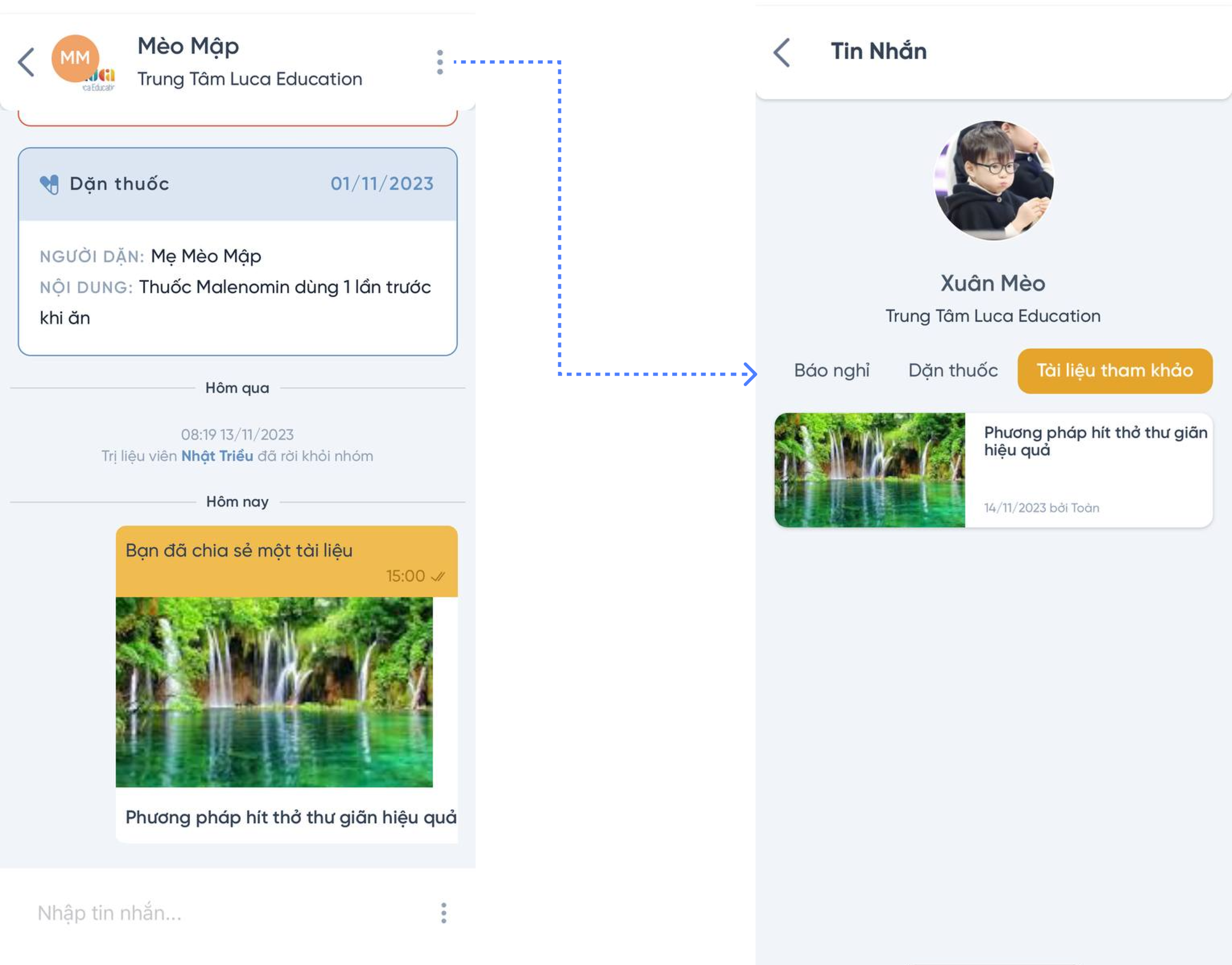Go back from Mèo Mập chat
The image size is (1232, 965).
26,62
